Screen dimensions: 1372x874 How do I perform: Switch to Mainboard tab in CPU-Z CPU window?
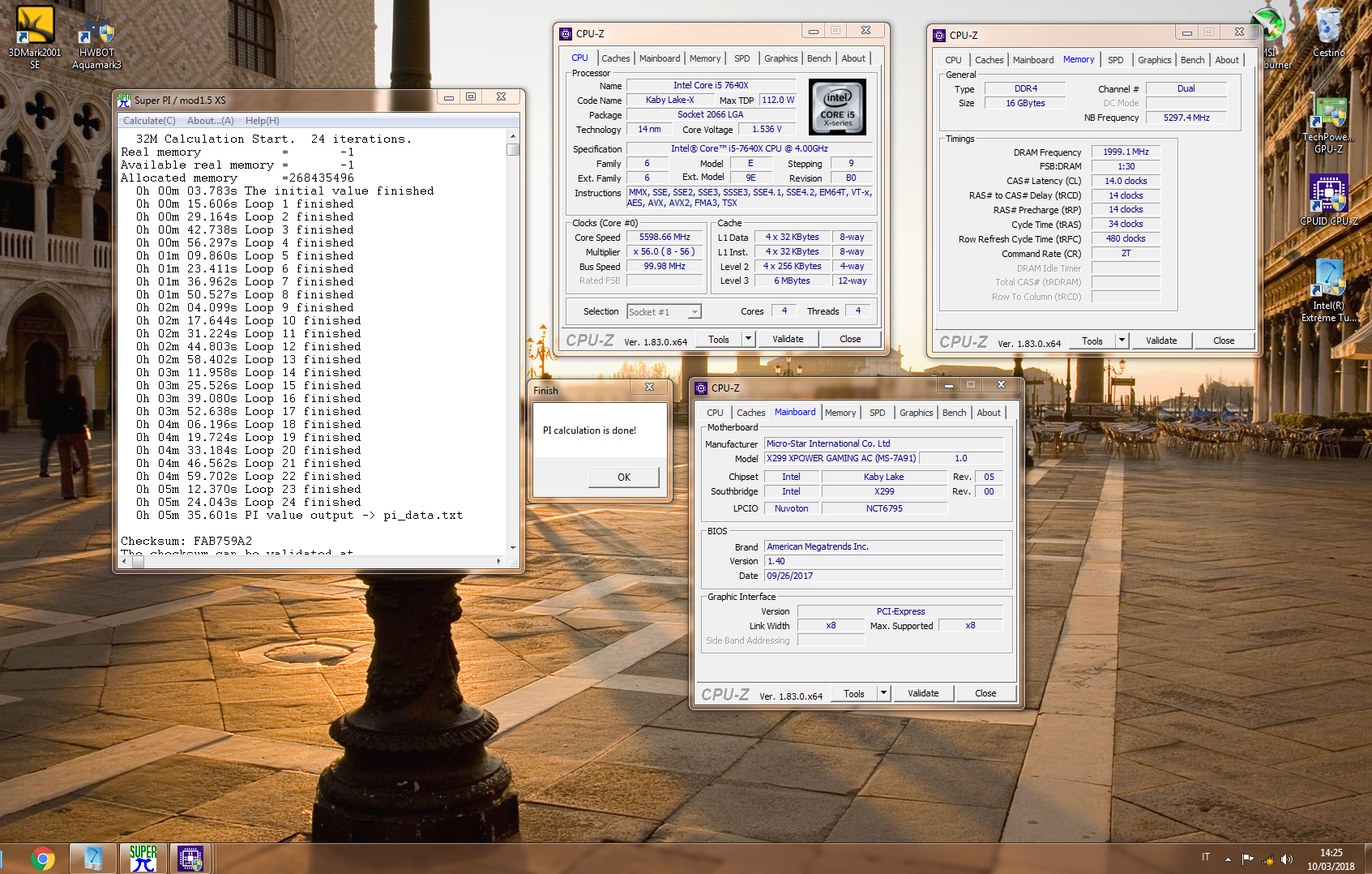660,58
